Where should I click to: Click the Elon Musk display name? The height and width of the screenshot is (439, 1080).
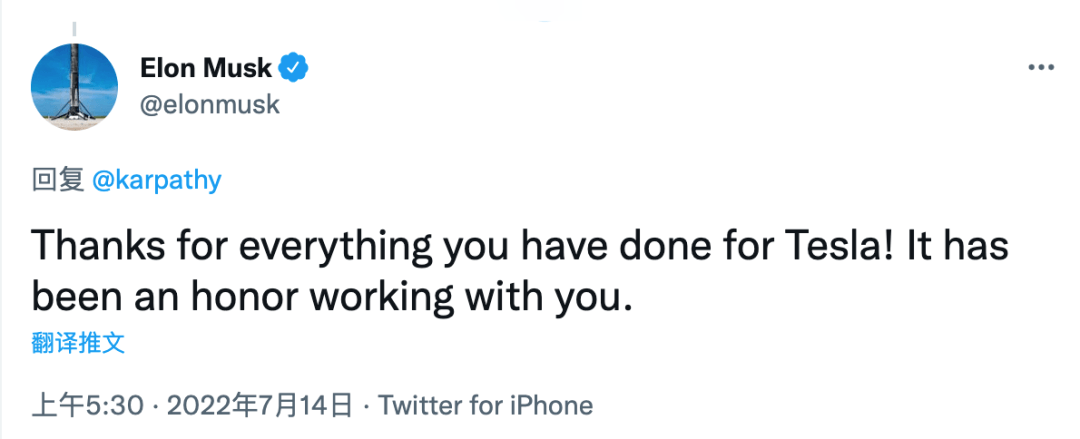pos(206,68)
